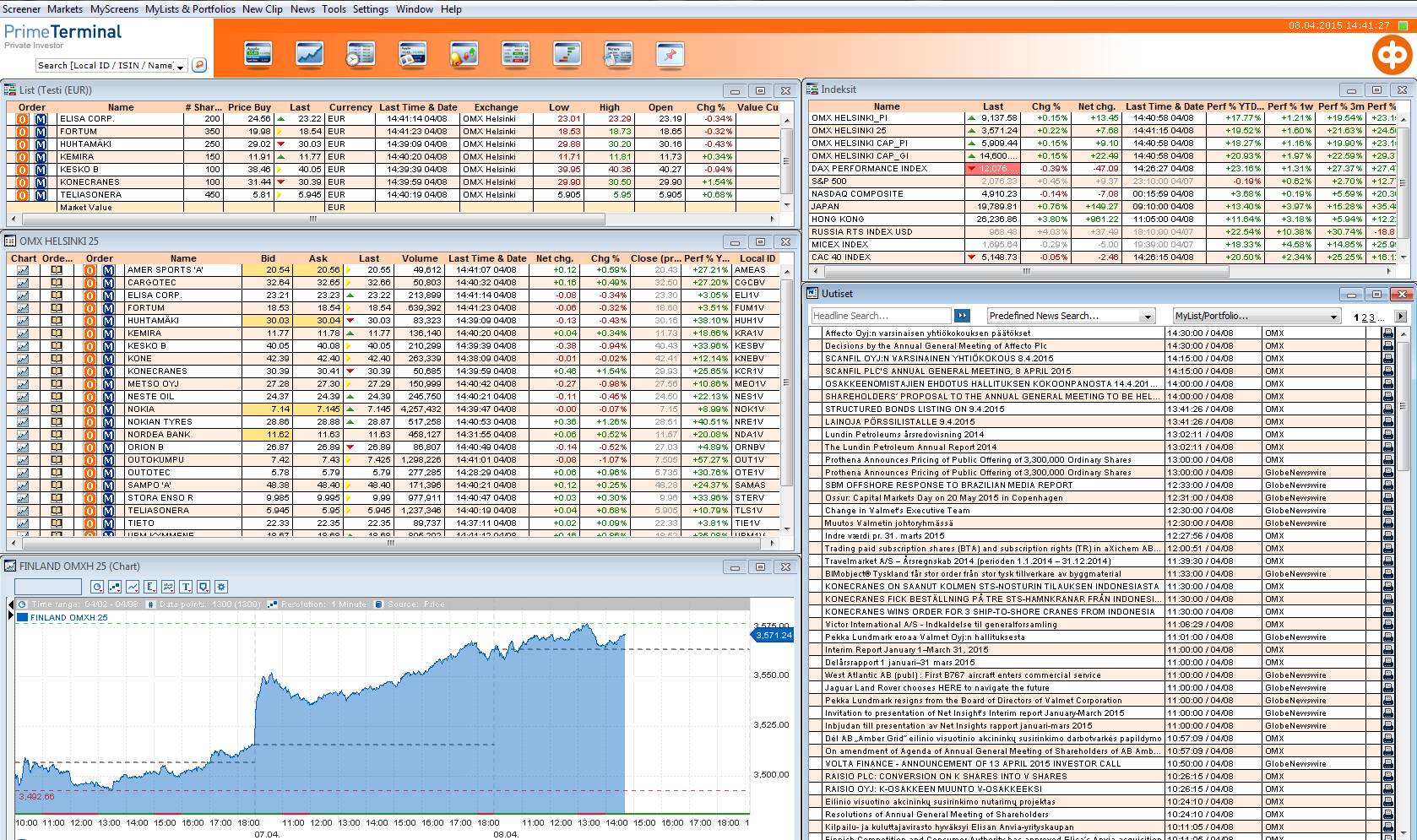Select the NOKIAN TYRES row name
This screenshot has width=1417, height=840.
coord(160,422)
